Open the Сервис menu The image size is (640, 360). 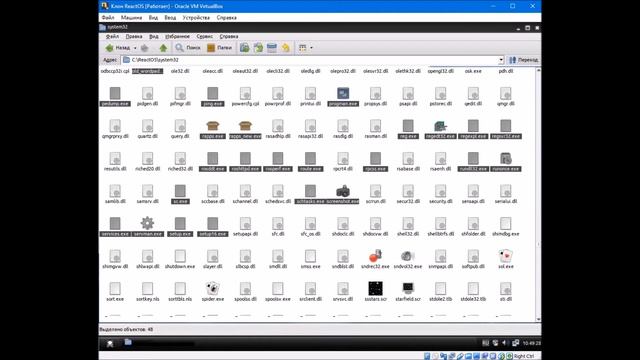pos(204,36)
